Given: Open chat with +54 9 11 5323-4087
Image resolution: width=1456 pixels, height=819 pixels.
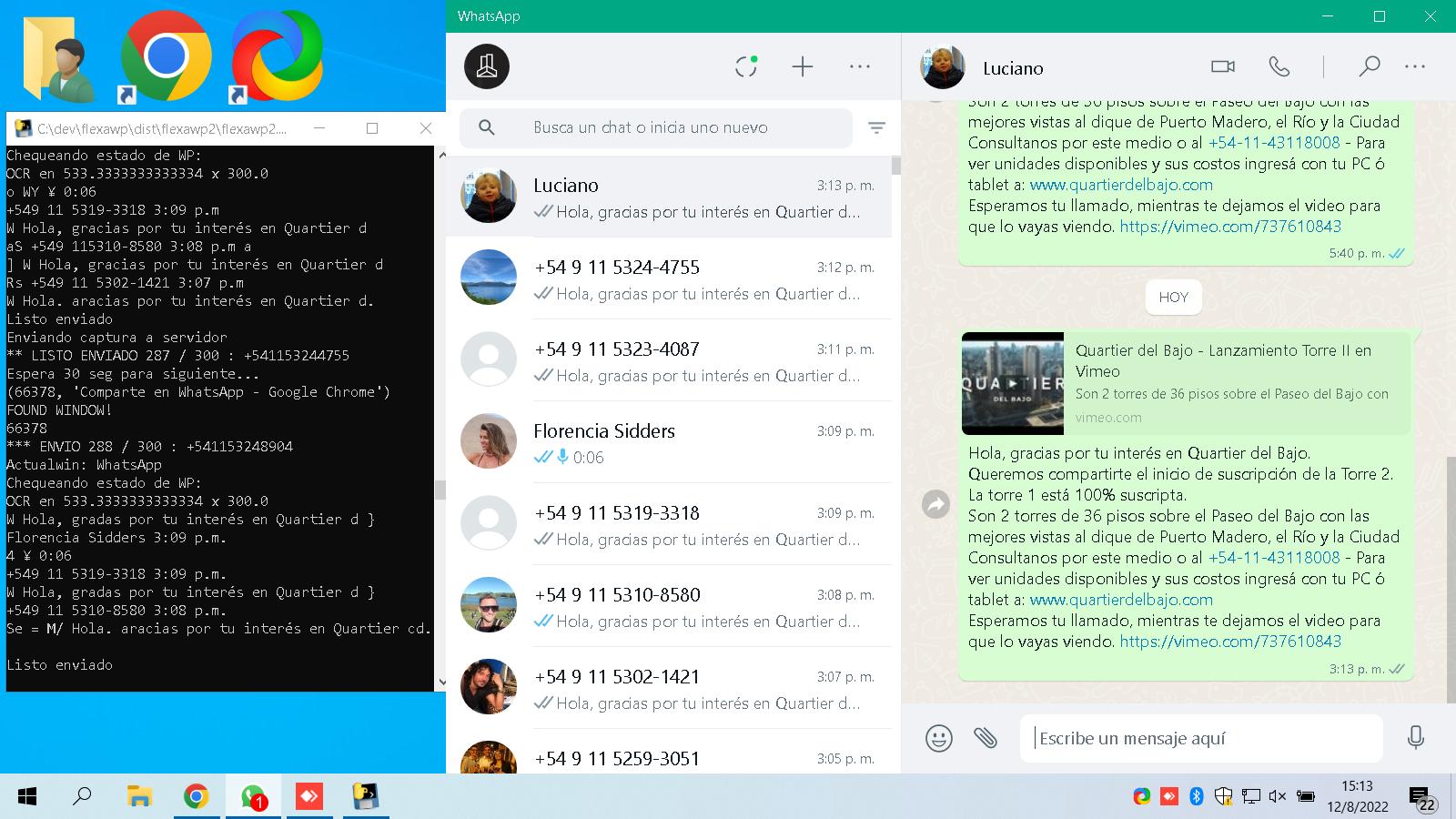Looking at the screenshot, I should pyautogui.click(x=669, y=361).
